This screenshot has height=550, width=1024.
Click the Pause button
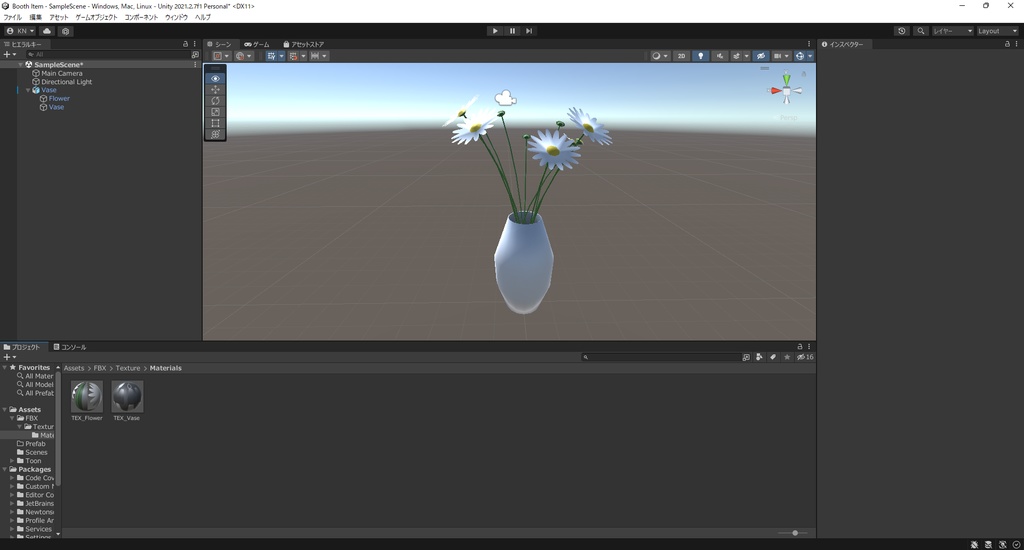[512, 31]
